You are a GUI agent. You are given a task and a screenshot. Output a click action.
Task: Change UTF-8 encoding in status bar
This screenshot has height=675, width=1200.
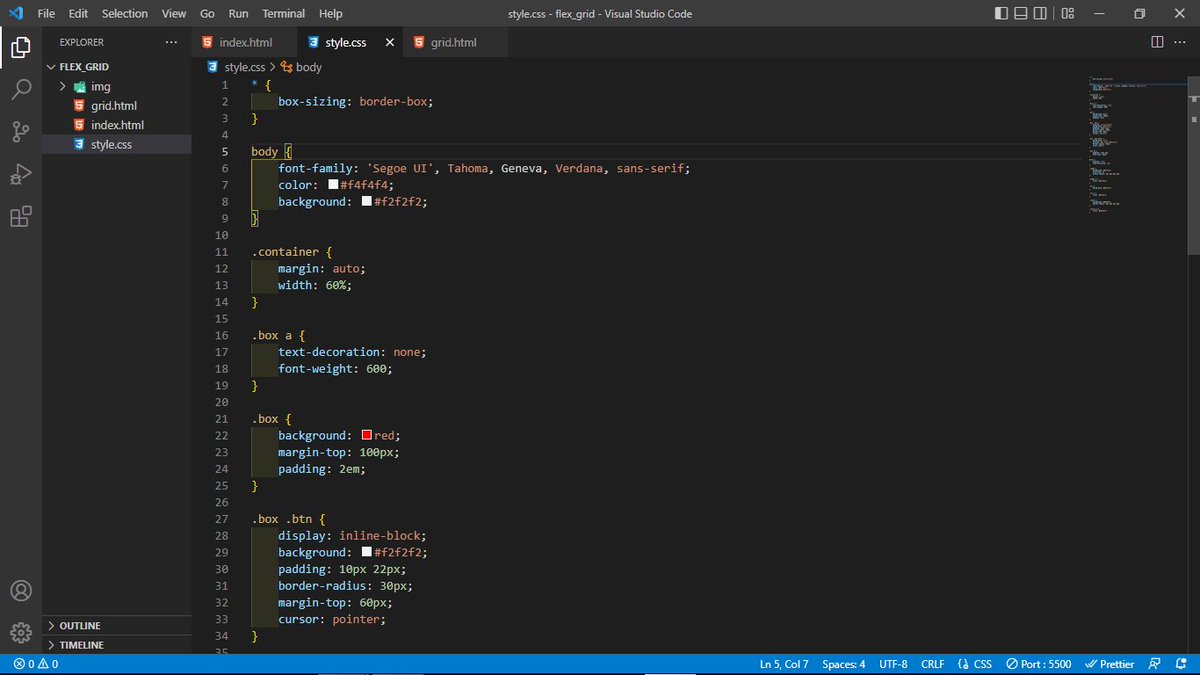click(x=893, y=664)
